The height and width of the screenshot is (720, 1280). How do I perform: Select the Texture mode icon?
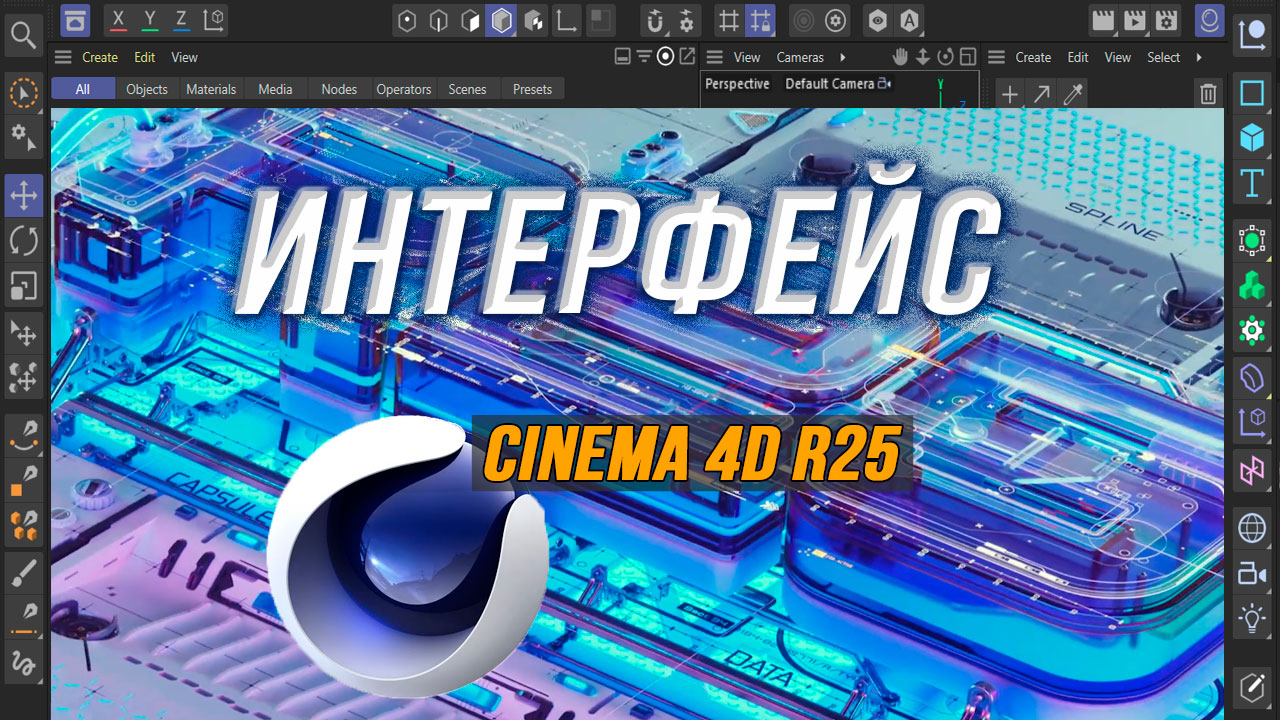coord(533,19)
